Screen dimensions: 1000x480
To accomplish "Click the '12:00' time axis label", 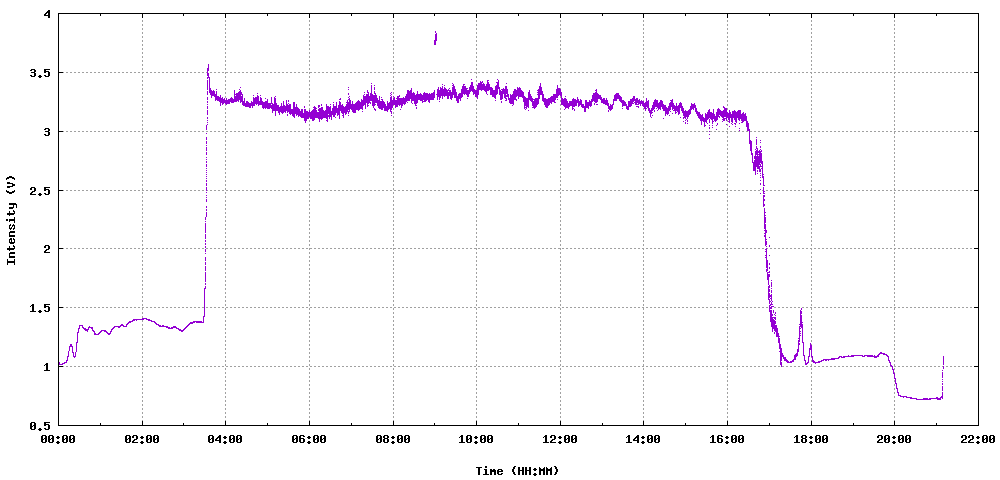I will pyautogui.click(x=560, y=439).
